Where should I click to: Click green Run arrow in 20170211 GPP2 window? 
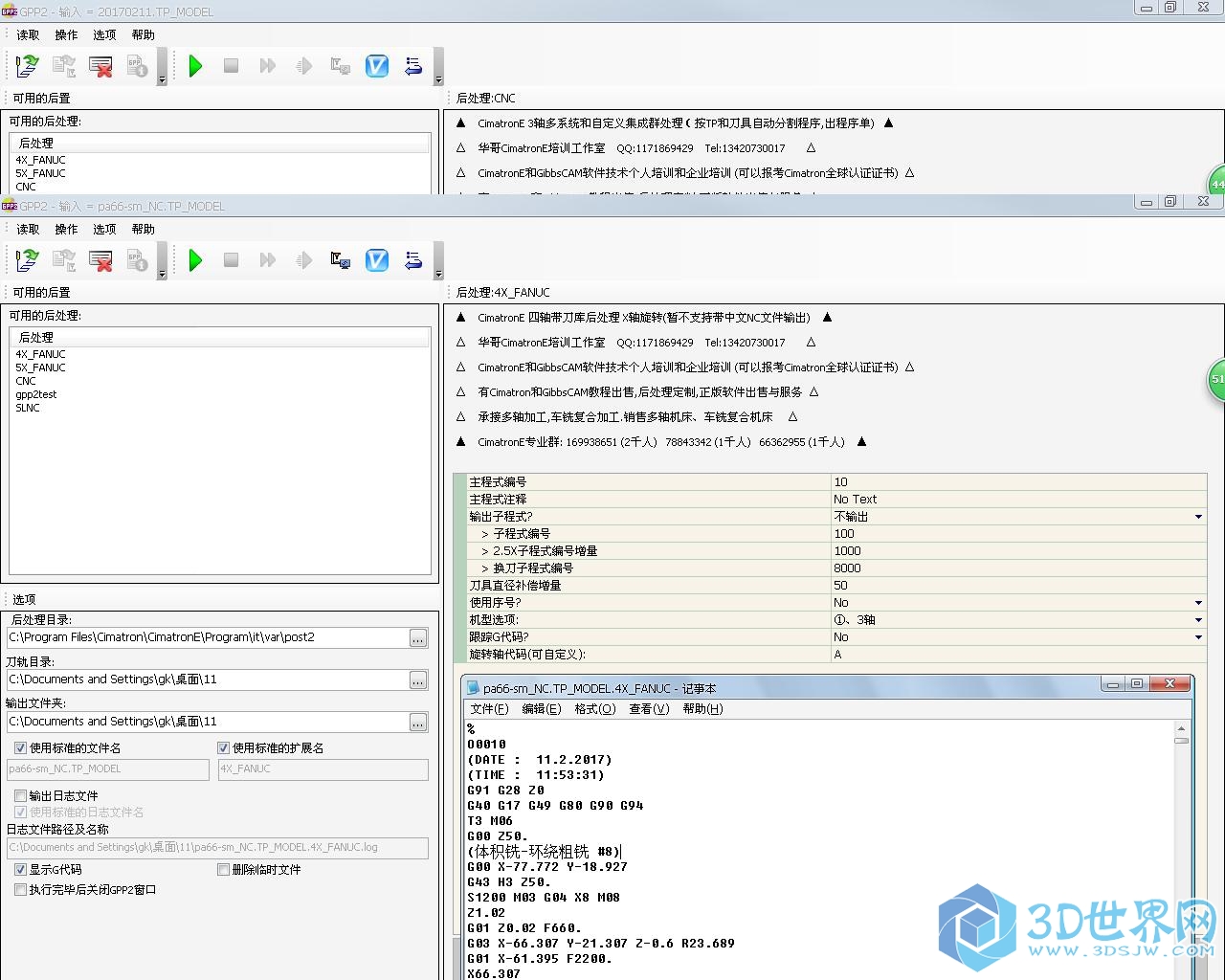click(x=195, y=66)
